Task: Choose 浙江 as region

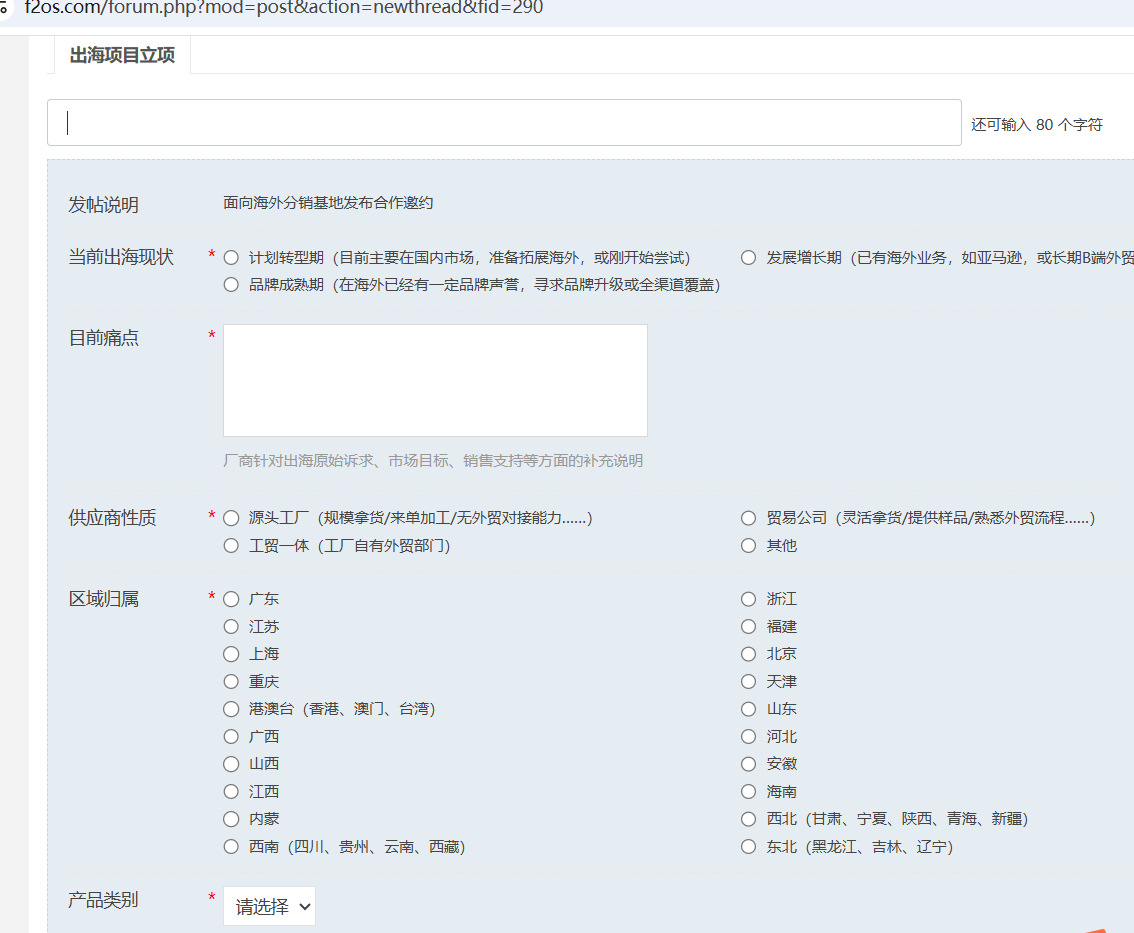Action: 748,599
